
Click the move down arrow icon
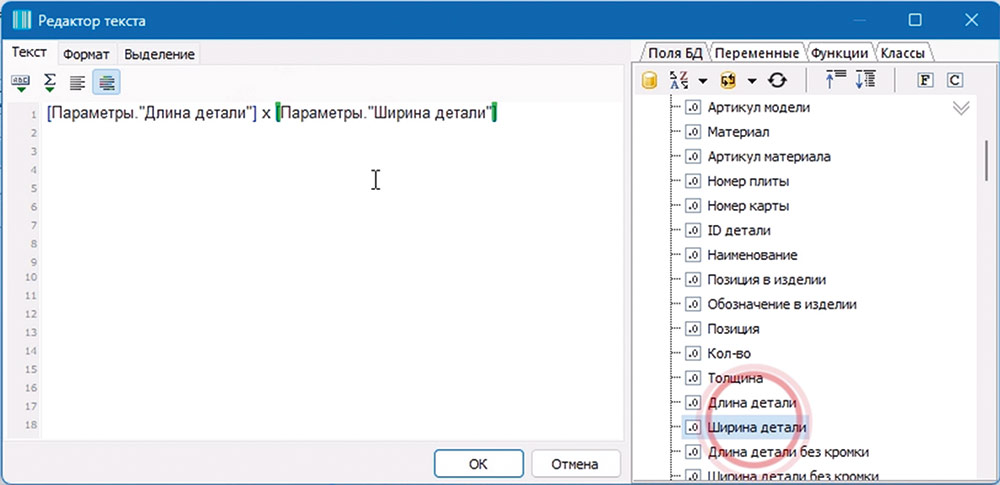(x=866, y=81)
